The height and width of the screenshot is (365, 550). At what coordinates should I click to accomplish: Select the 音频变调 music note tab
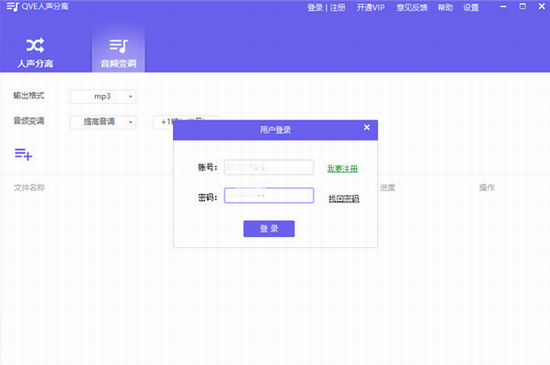pyautogui.click(x=118, y=52)
